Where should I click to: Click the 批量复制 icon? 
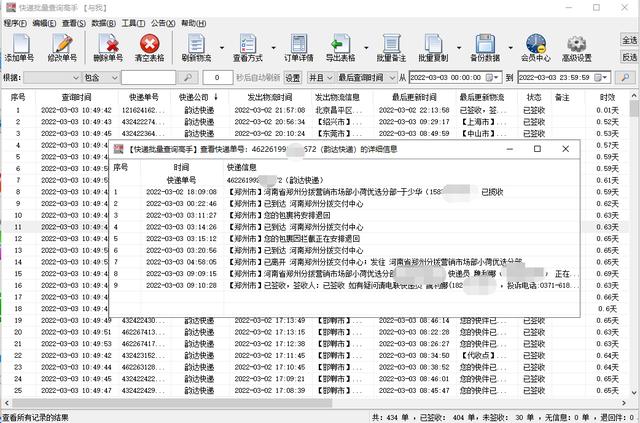(433, 44)
